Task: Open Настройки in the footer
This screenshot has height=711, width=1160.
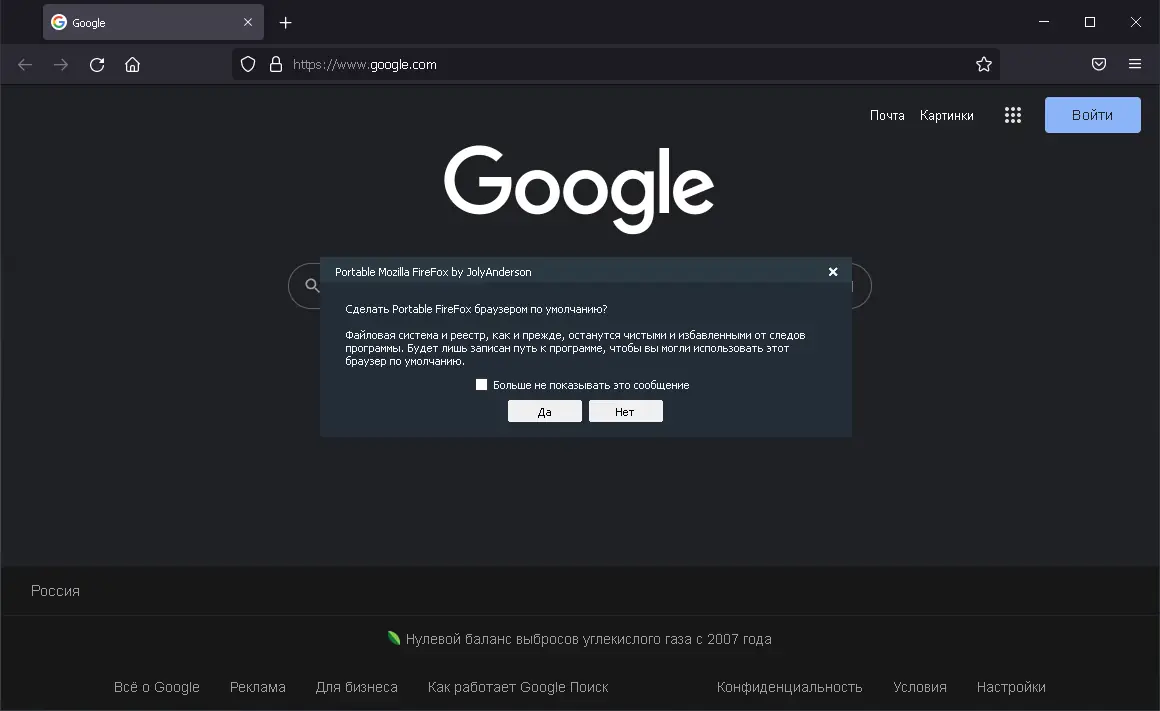Action: 1011,687
